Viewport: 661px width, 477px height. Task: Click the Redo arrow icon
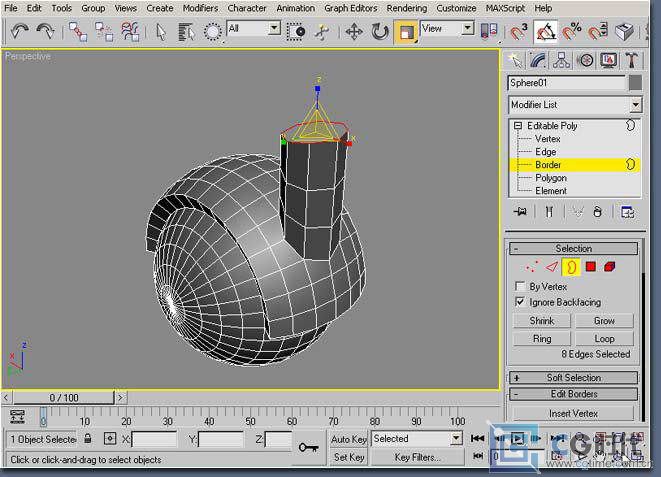46,31
